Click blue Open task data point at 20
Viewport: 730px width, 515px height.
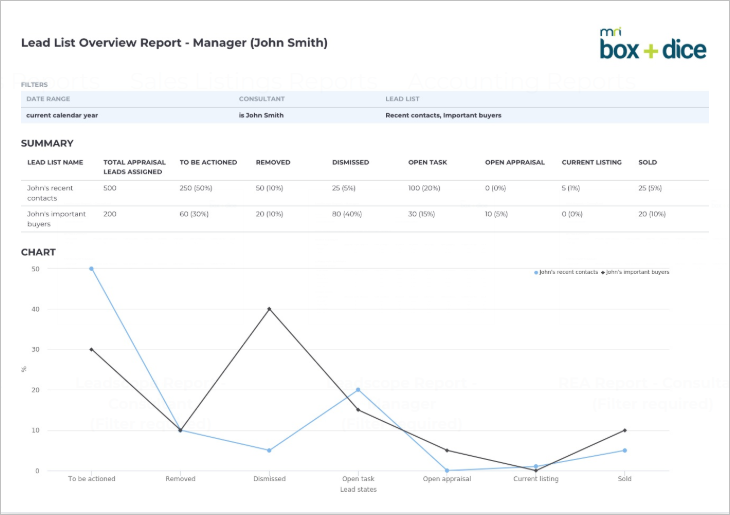(x=358, y=390)
